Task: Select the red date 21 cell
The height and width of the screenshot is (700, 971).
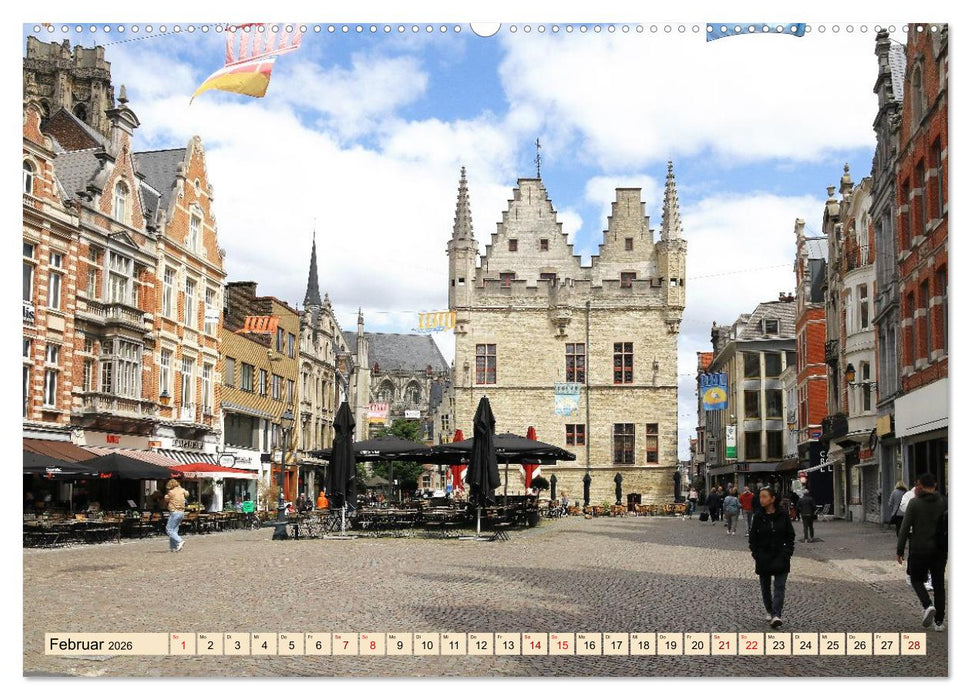Action: click(723, 647)
